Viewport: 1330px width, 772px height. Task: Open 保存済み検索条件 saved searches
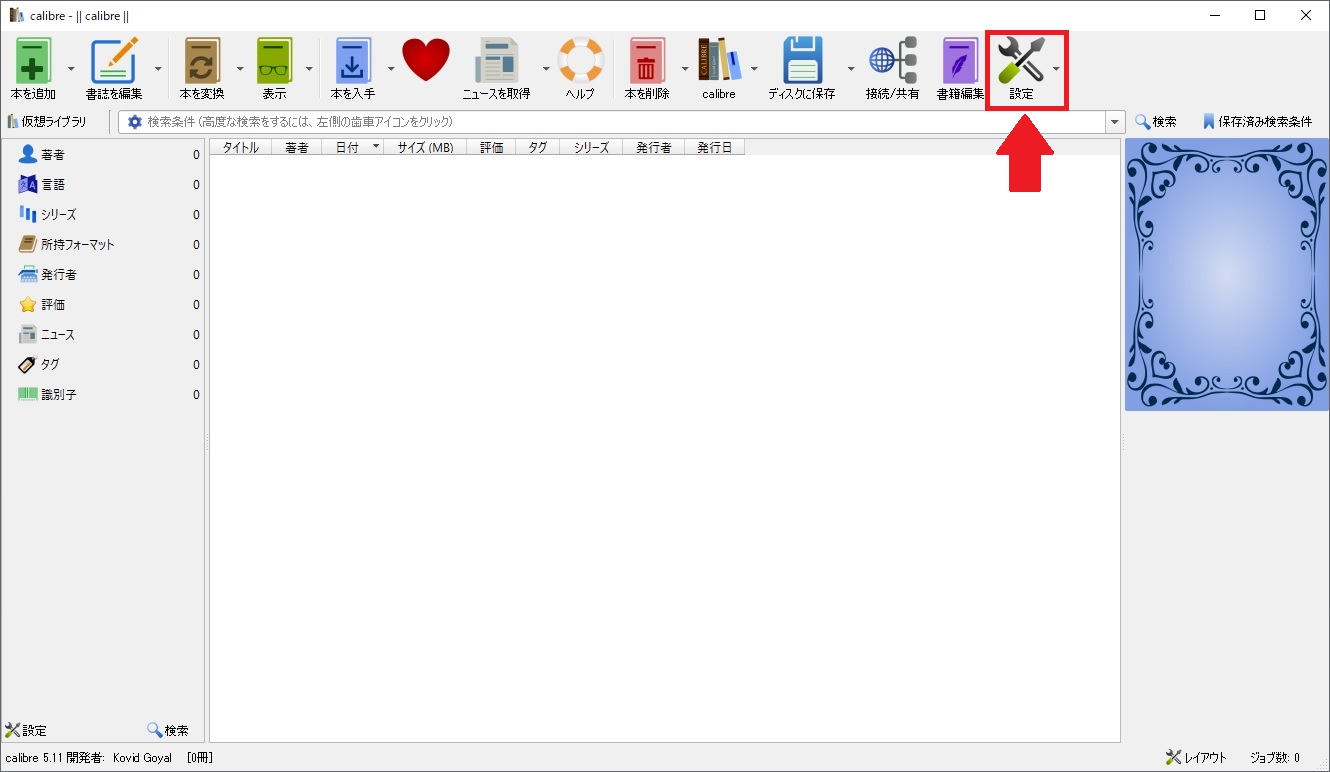[x=1257, y=122]
